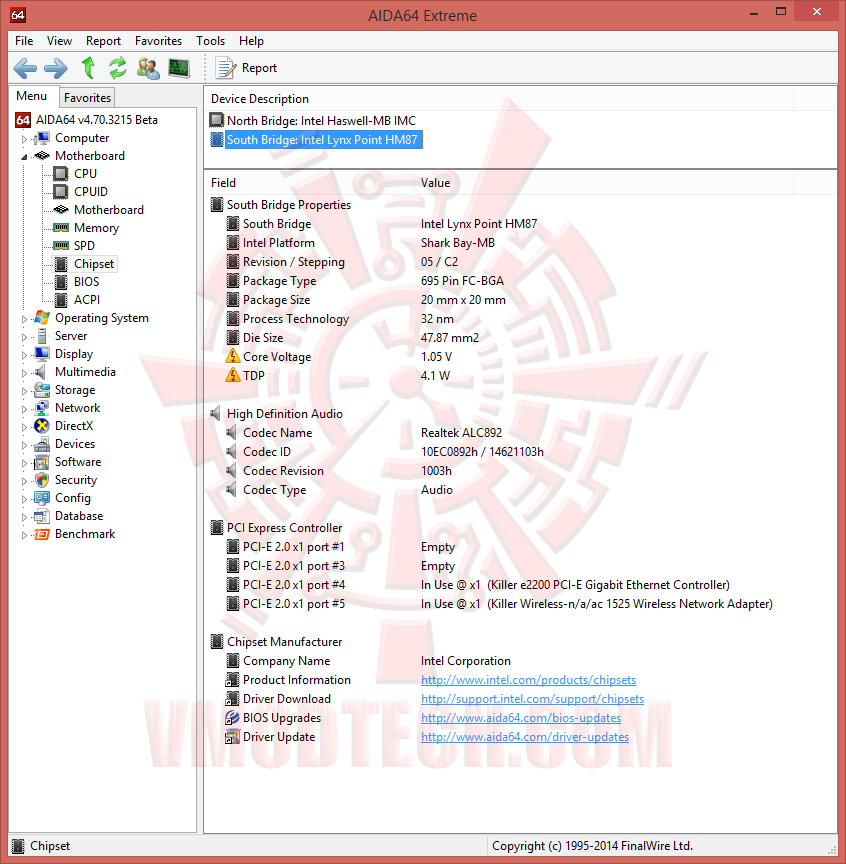Click the Benchmark orange icon
This screenshot has height=864, width=846.
coord(42,534)
